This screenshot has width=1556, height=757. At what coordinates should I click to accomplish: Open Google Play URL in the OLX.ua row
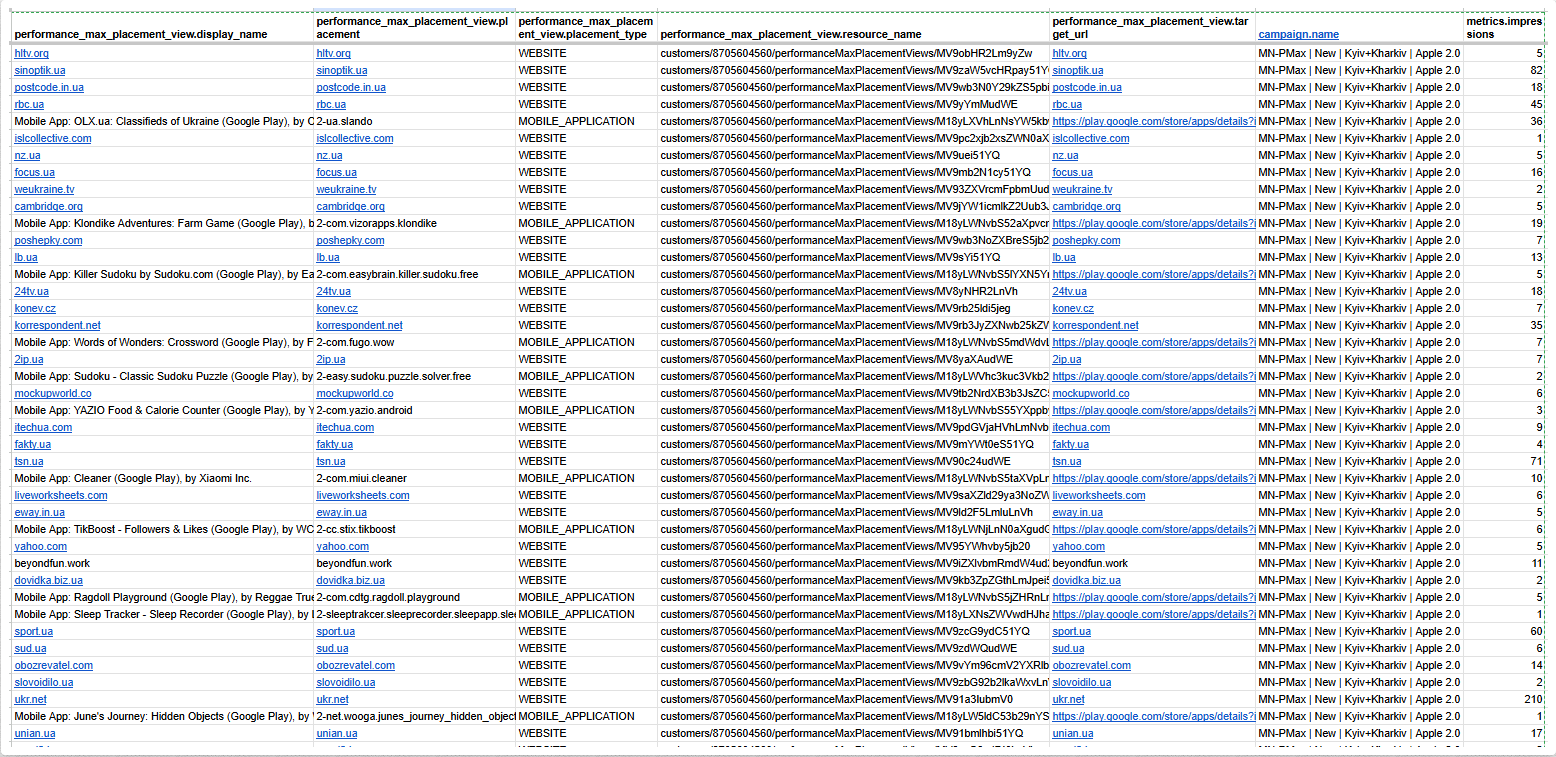[1153, 121]
